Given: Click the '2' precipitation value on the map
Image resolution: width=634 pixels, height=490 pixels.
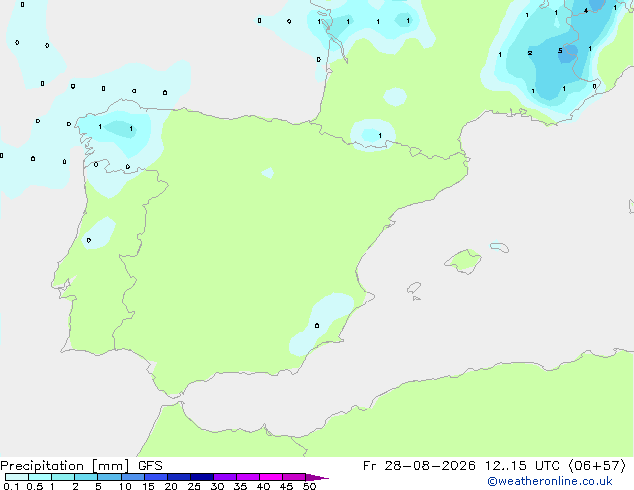Looking at the screenshot, I should pos(530,53).
